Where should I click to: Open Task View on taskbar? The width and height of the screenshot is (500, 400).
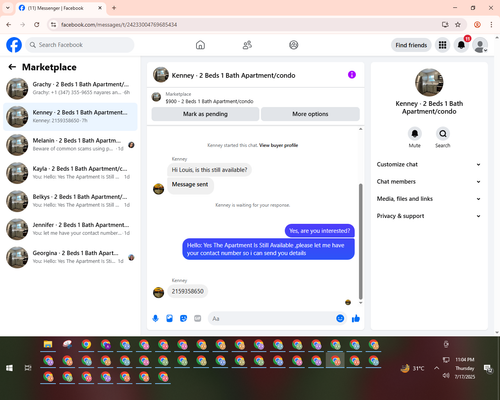(x=28, y=368)
